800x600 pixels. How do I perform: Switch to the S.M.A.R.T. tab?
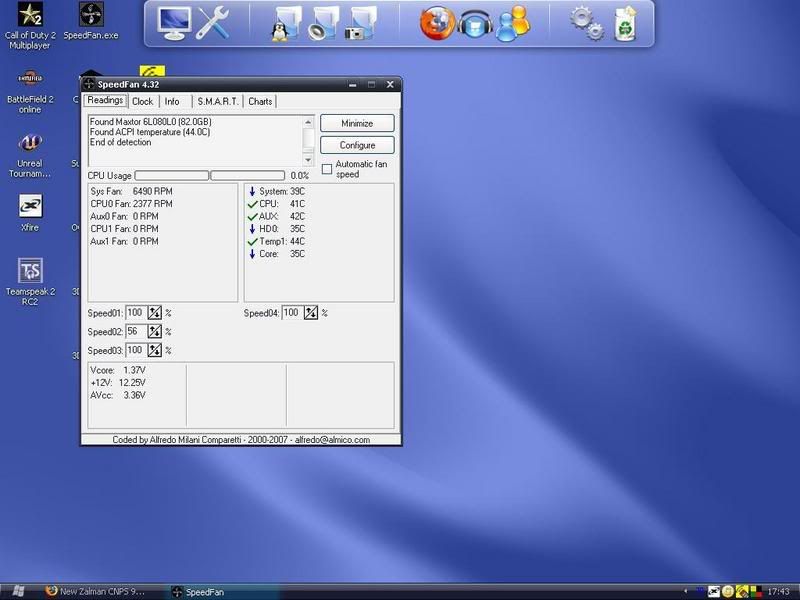[217, 101]
